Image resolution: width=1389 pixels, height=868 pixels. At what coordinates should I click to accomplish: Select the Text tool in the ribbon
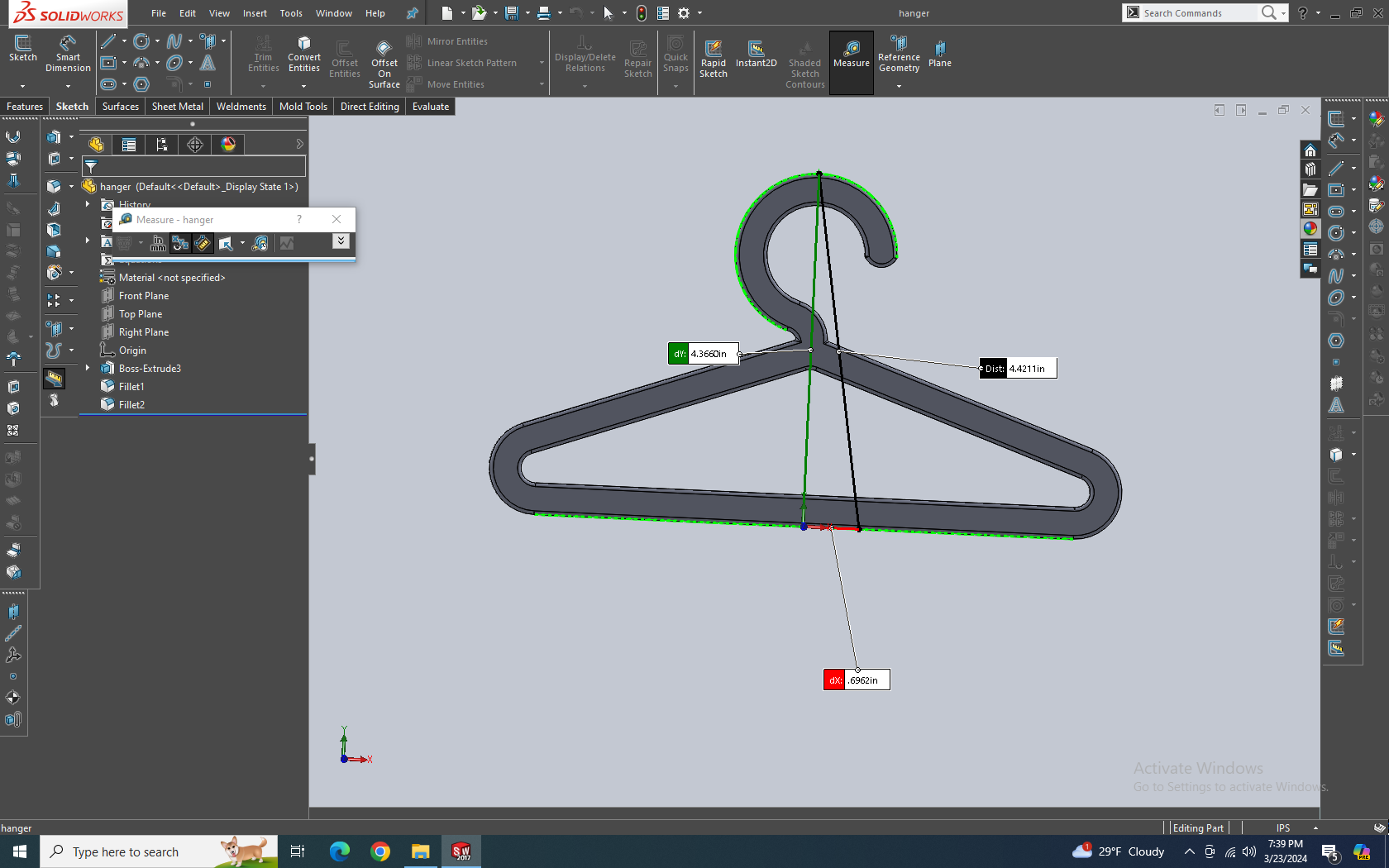tap(208, 63)
